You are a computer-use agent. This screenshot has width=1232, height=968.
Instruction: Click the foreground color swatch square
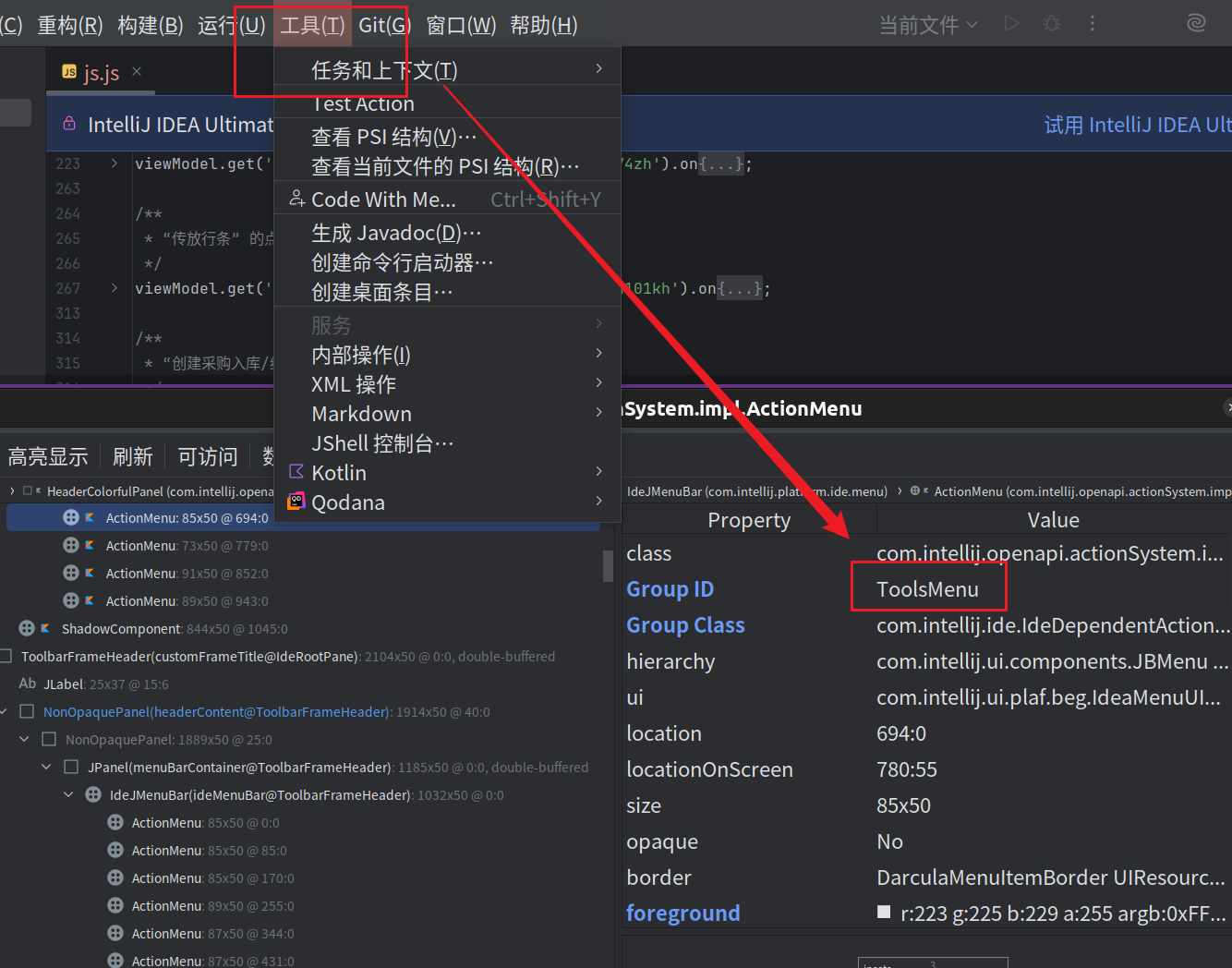[884, 913]
